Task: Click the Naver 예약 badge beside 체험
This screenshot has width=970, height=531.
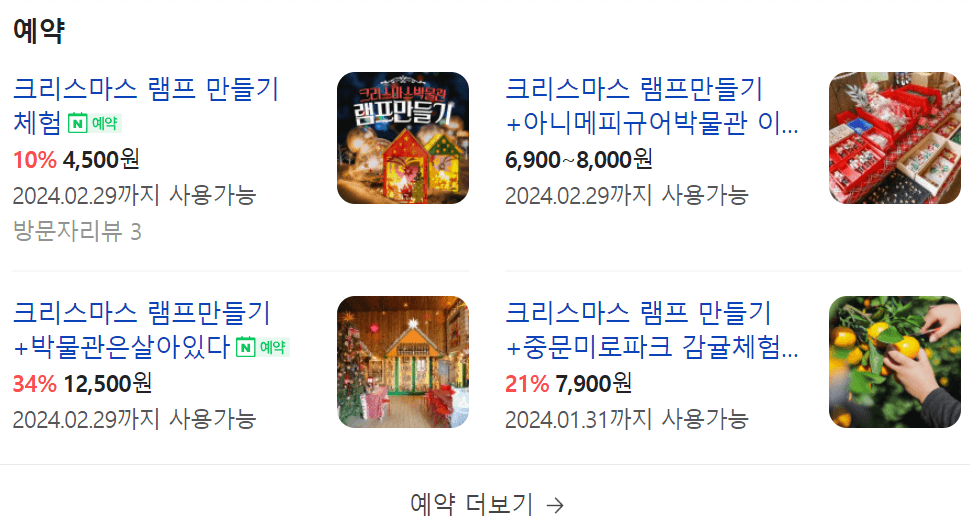Action: tap(94, 123)
